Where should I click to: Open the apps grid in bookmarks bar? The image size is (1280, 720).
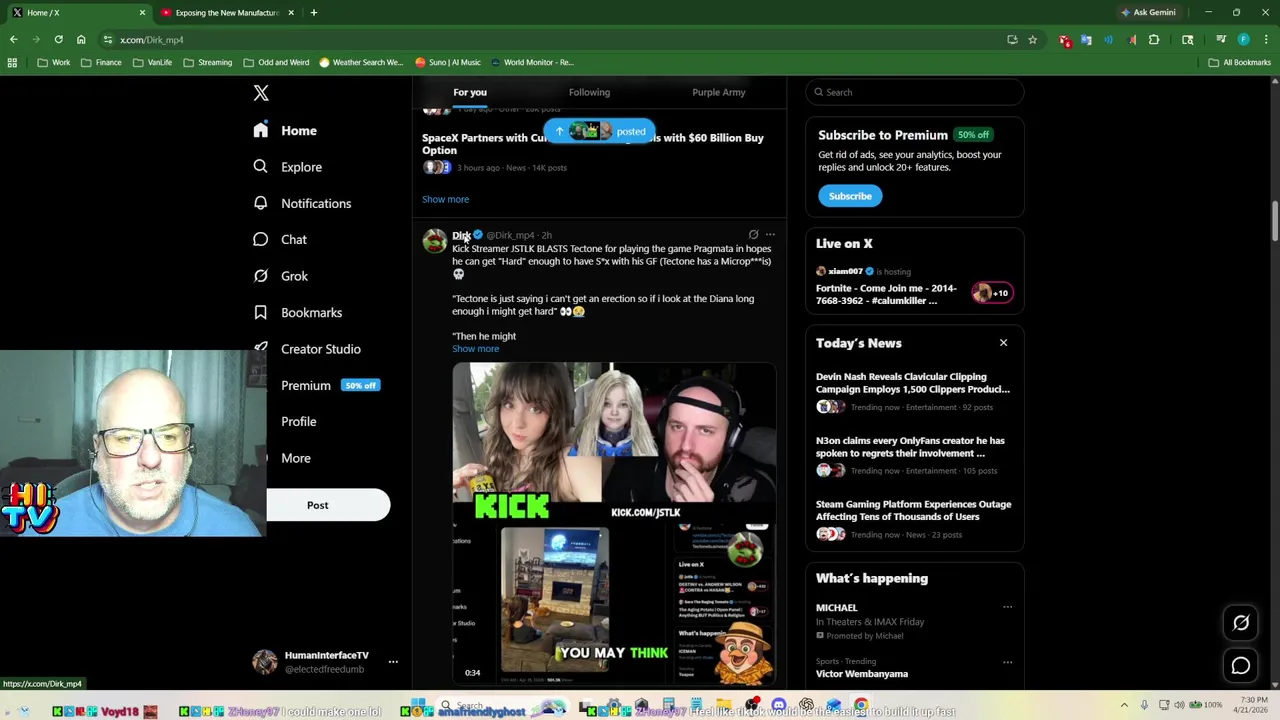12,62
